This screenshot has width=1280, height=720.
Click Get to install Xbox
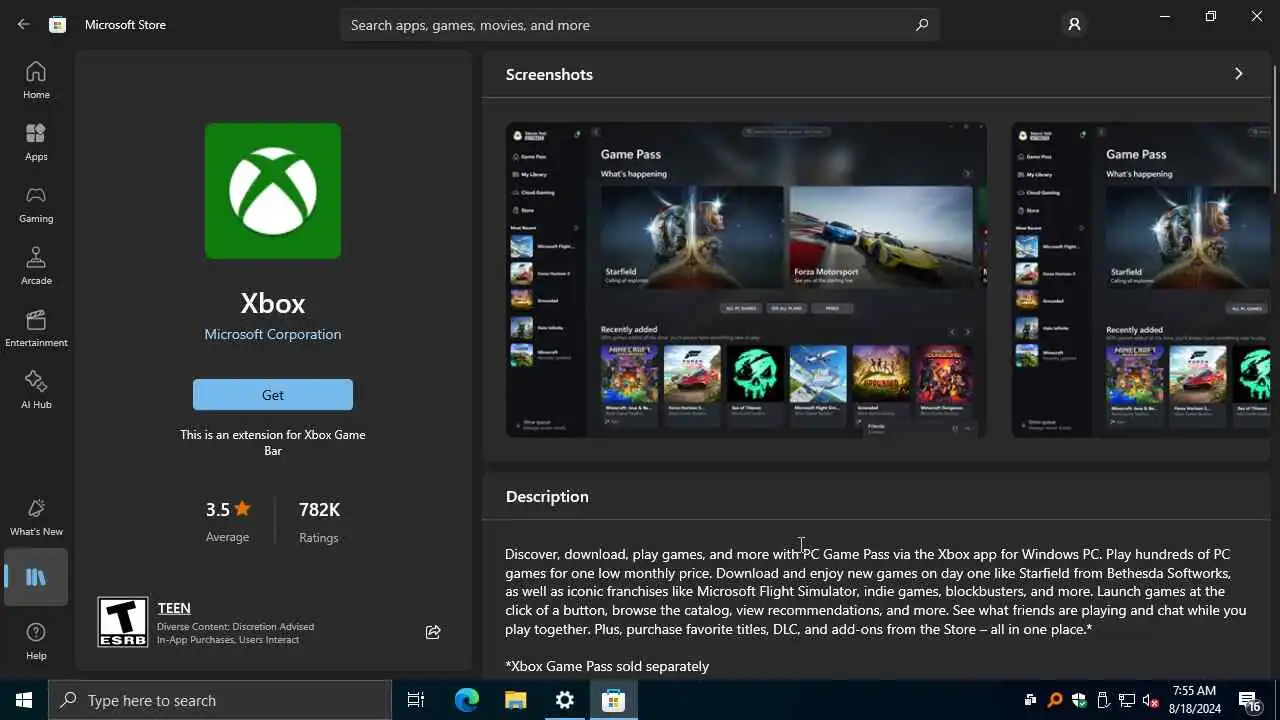point(273,395)
